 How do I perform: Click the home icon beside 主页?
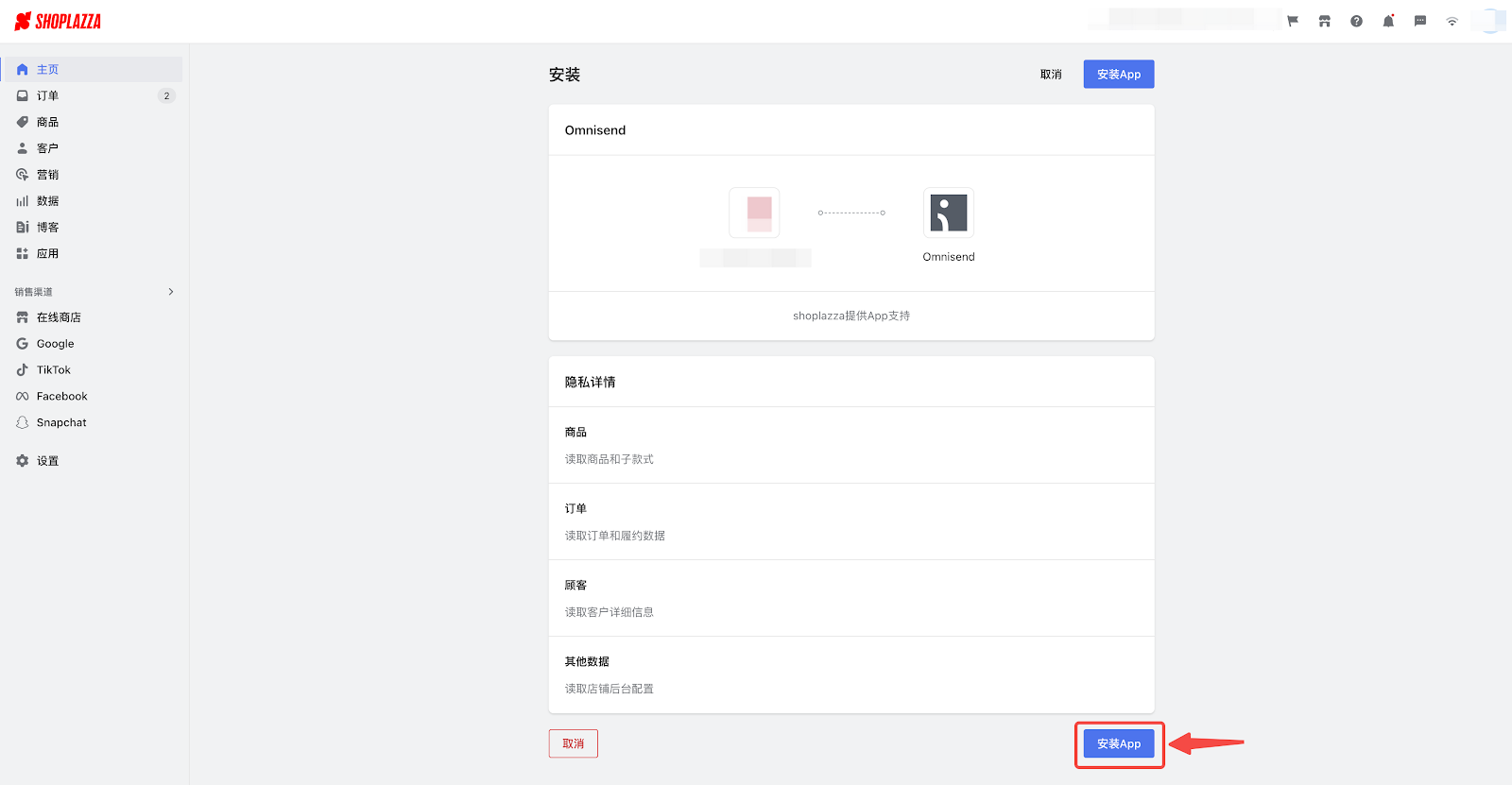coord(23,69)
